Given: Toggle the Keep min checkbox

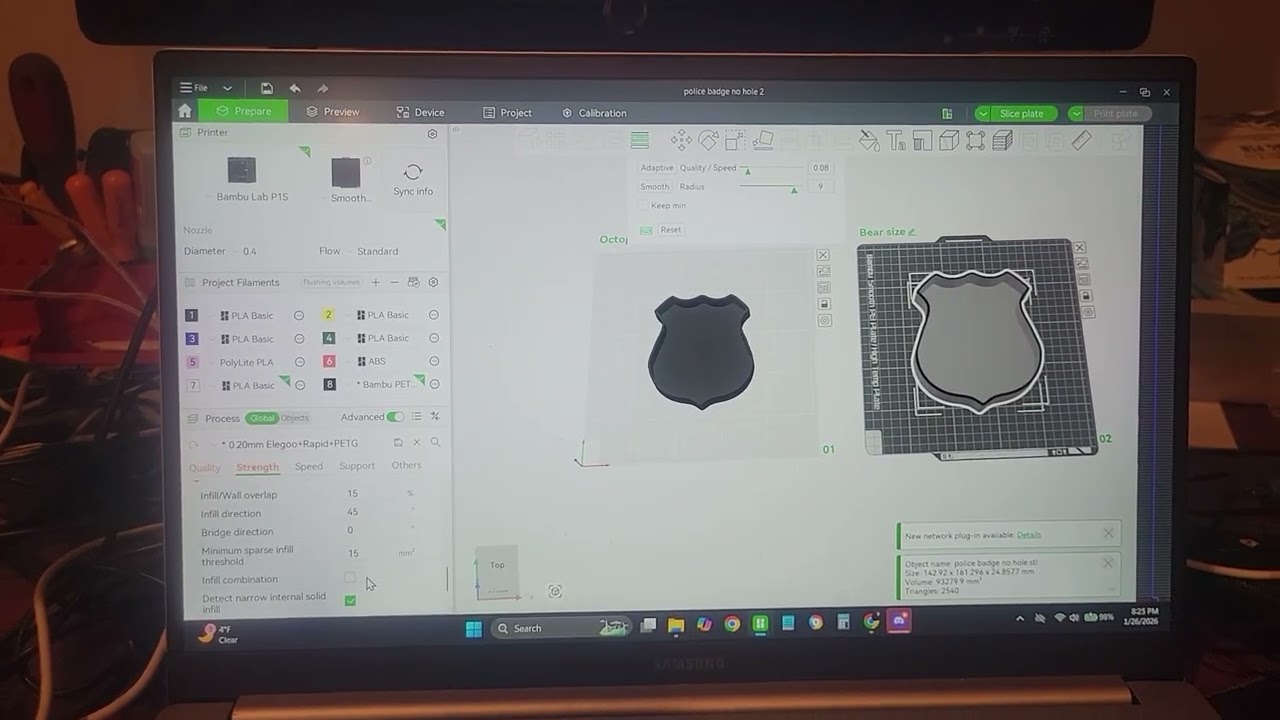Looking at the screenshot, I should (x=644, y=205).
